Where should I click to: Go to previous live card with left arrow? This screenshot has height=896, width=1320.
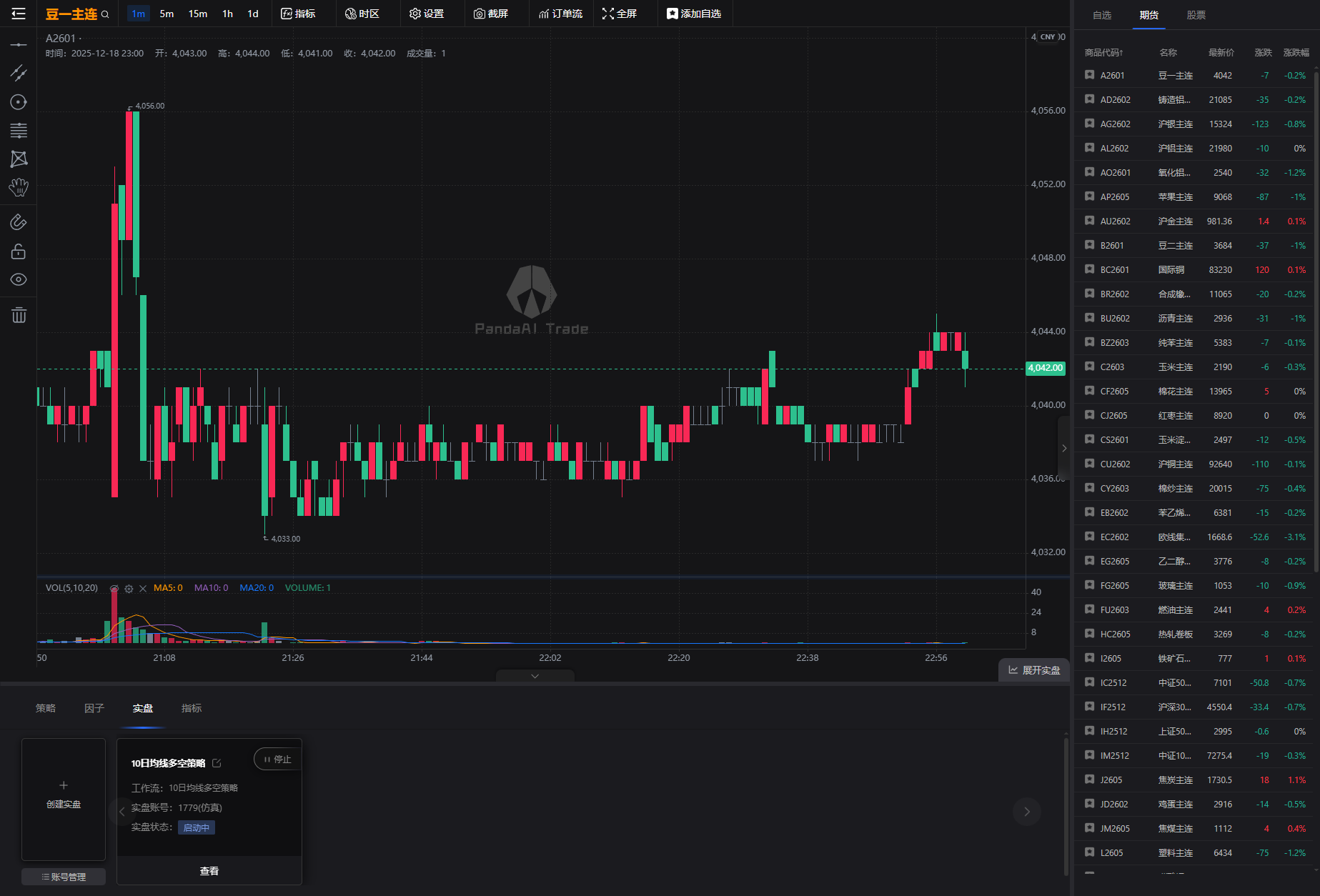tap(122, 812)
